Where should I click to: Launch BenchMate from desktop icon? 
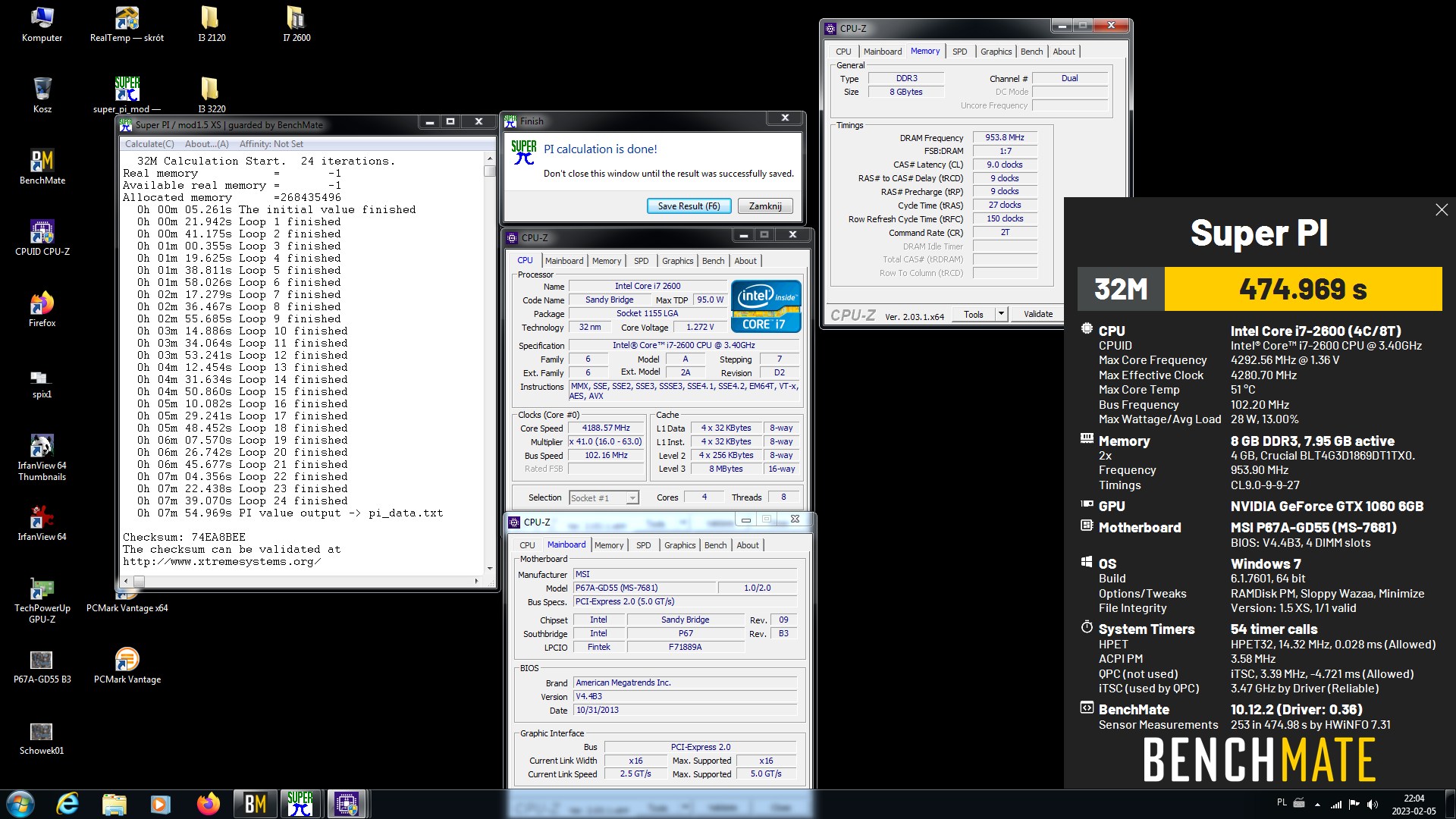[x=42, y=168]
